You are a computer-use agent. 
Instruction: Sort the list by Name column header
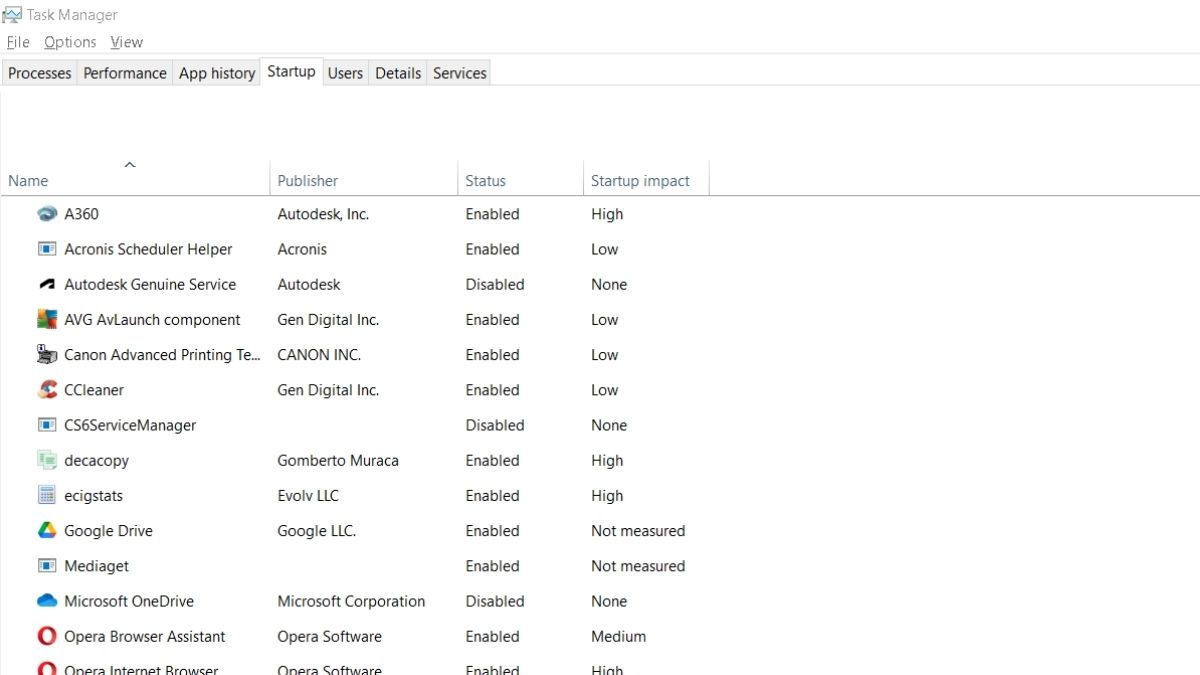28,181
